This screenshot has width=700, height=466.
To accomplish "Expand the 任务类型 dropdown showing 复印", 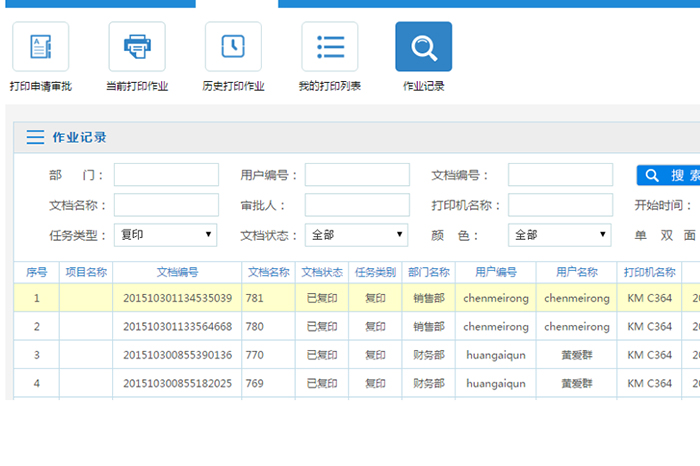I will (x=166, y=235).
